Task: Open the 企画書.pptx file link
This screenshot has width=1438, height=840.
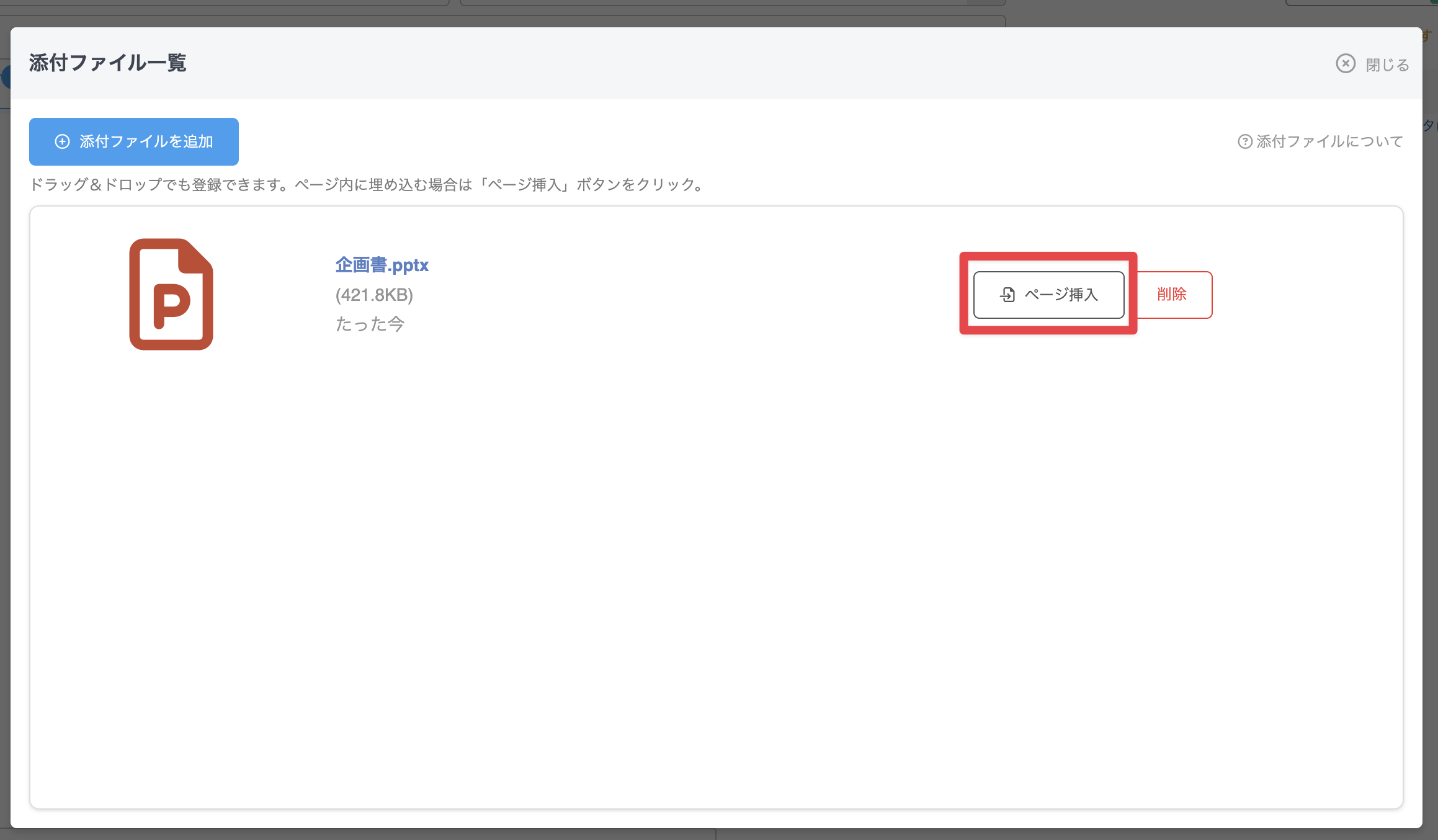Action: (382, 264)
